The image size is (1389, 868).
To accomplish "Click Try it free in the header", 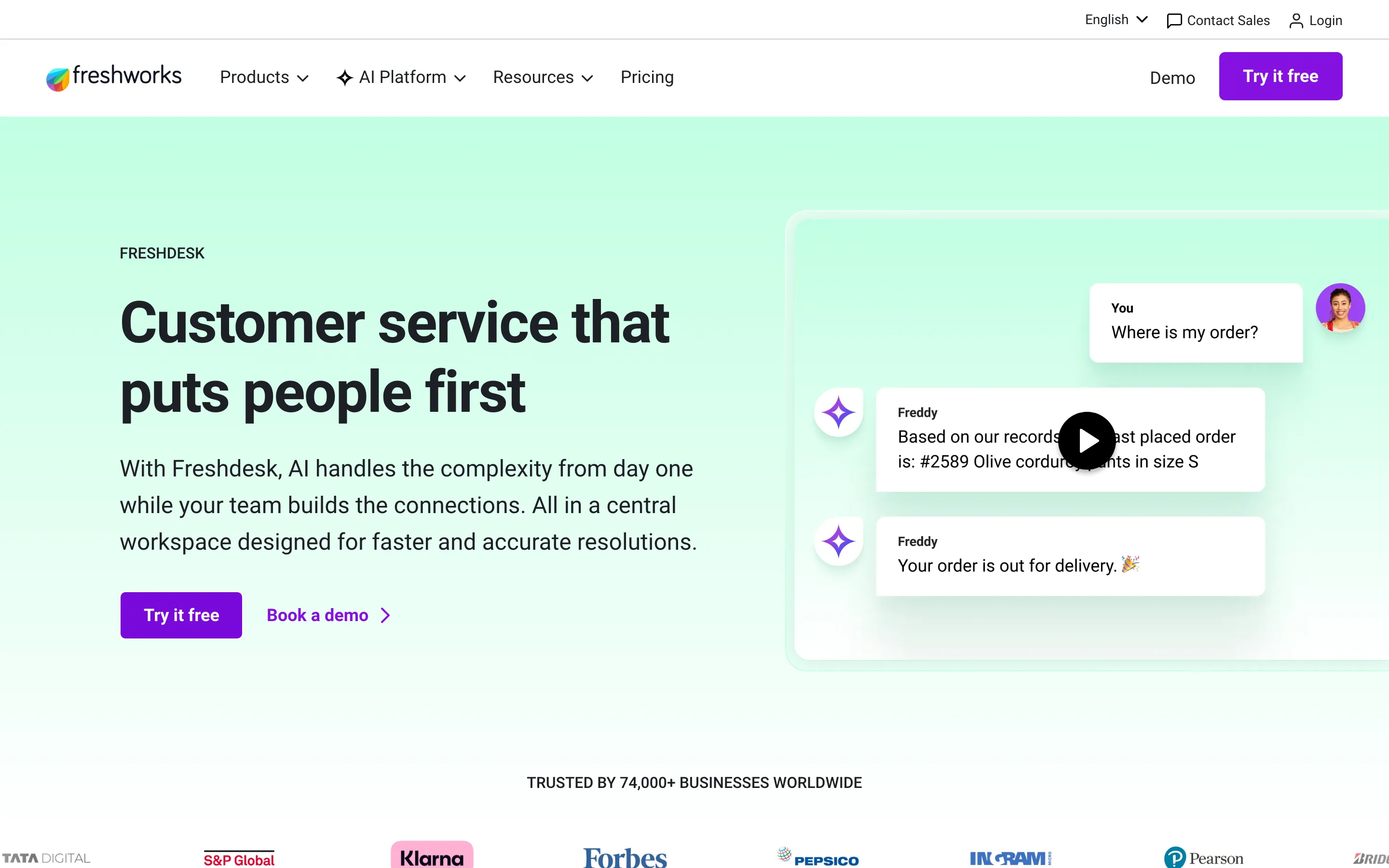I will [1280, 76].
